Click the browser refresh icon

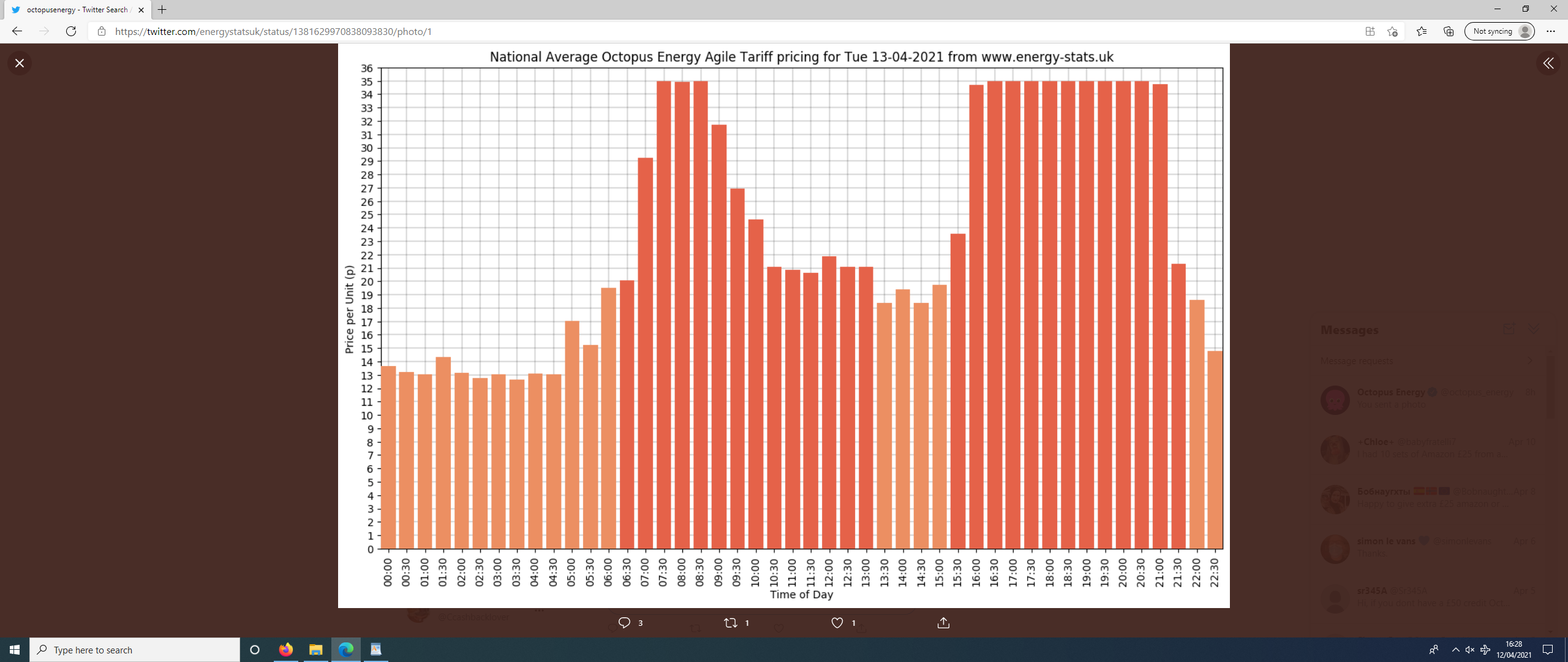[71, 31]
